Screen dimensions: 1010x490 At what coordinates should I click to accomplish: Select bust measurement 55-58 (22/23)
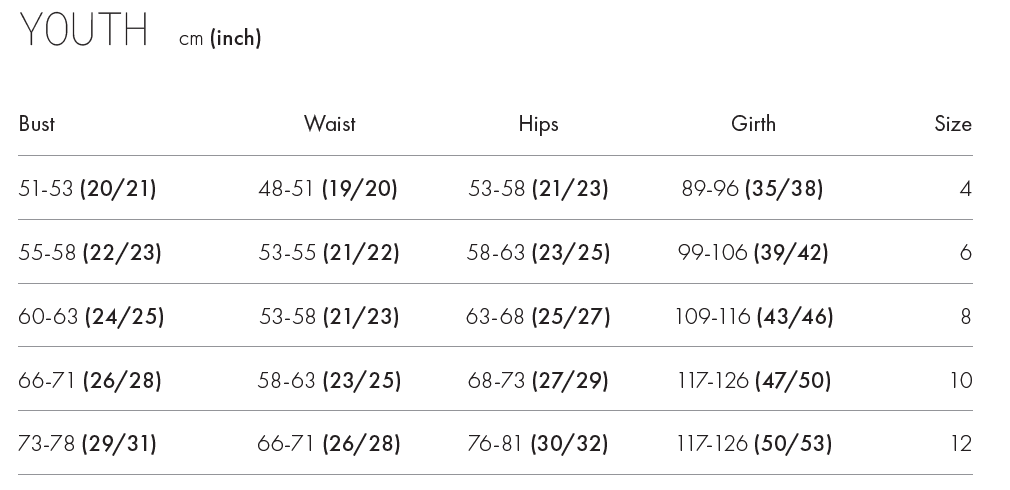90,252
